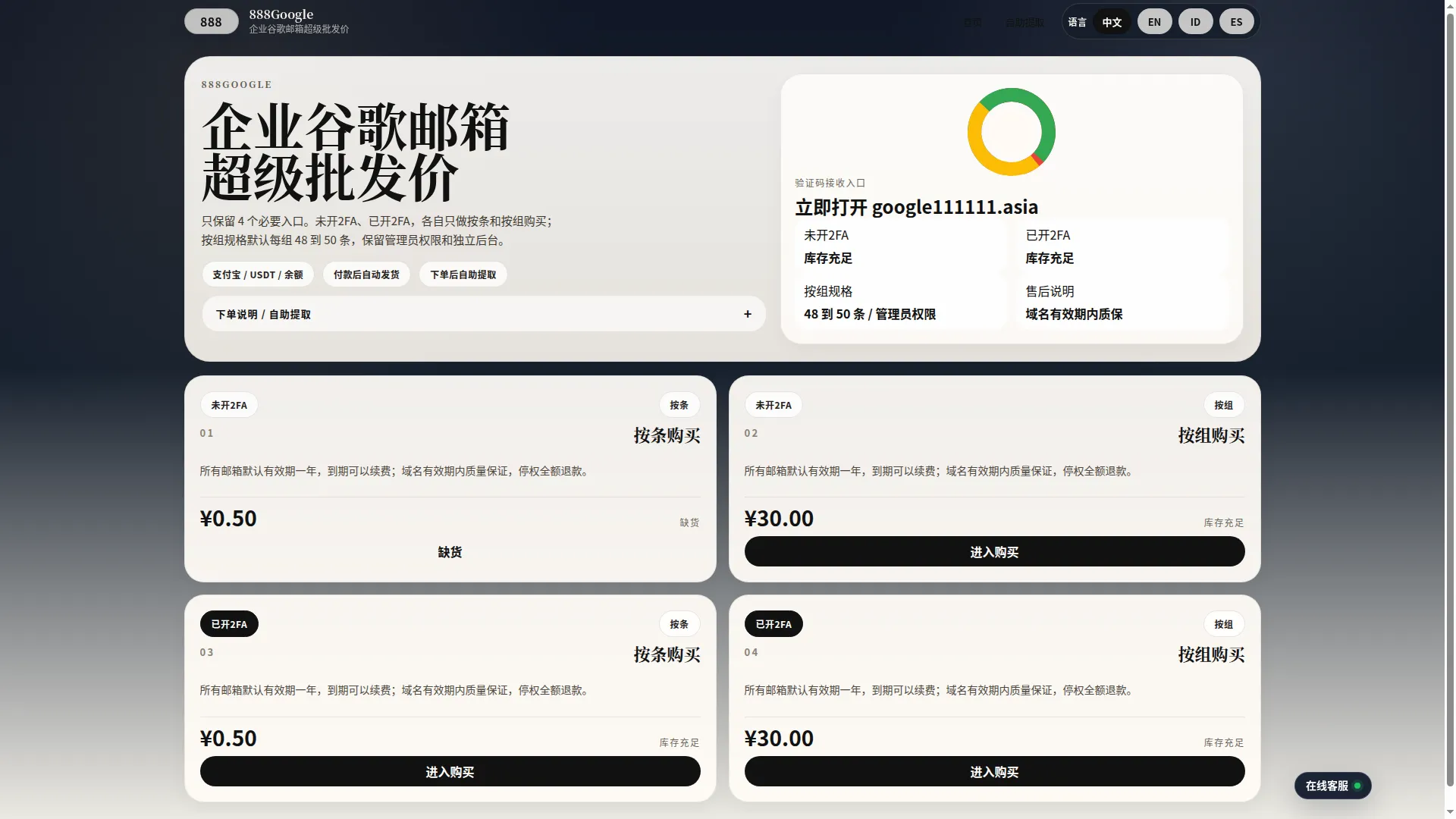Screen dimensions: 1456x819
Task: Click 按条 tag on card 03
Action: pos(679,624)
